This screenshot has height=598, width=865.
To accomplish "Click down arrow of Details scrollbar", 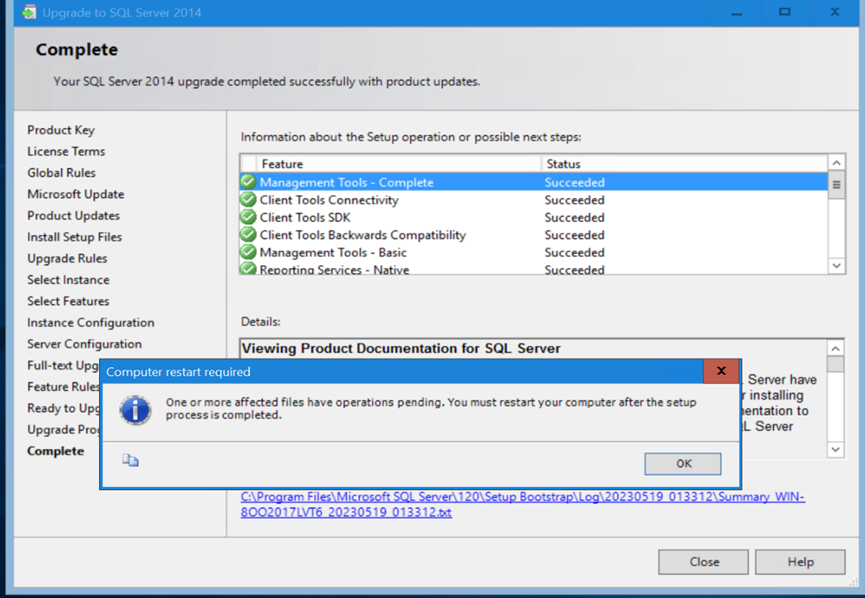I will point(836,449).
